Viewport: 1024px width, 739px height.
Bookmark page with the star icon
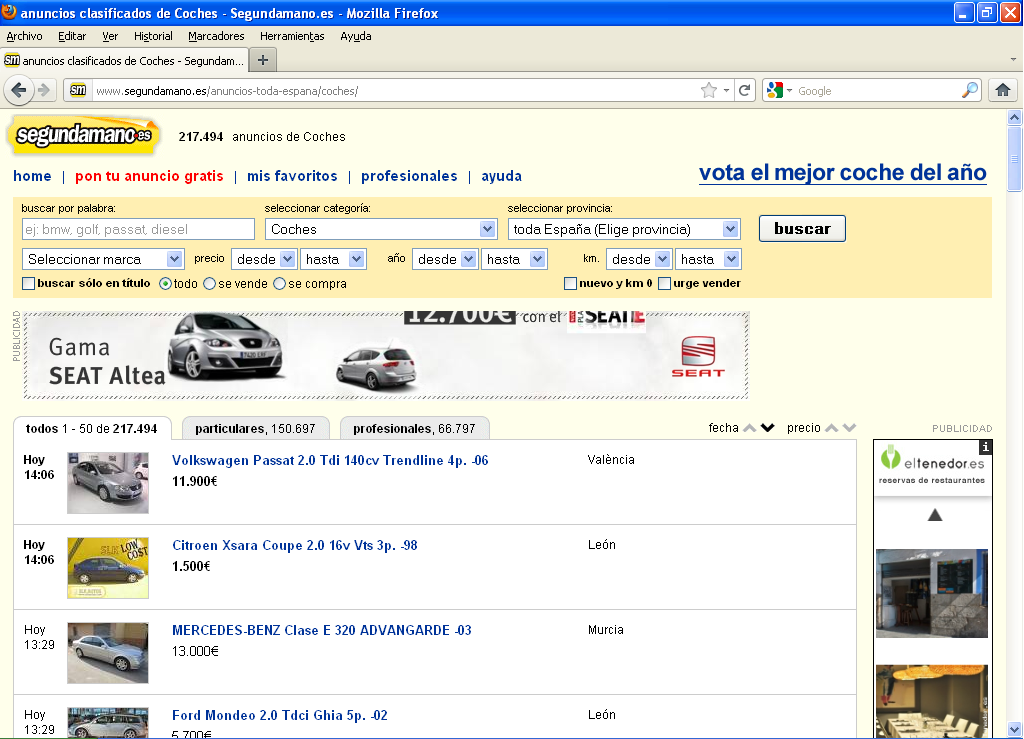pos(709,91)
